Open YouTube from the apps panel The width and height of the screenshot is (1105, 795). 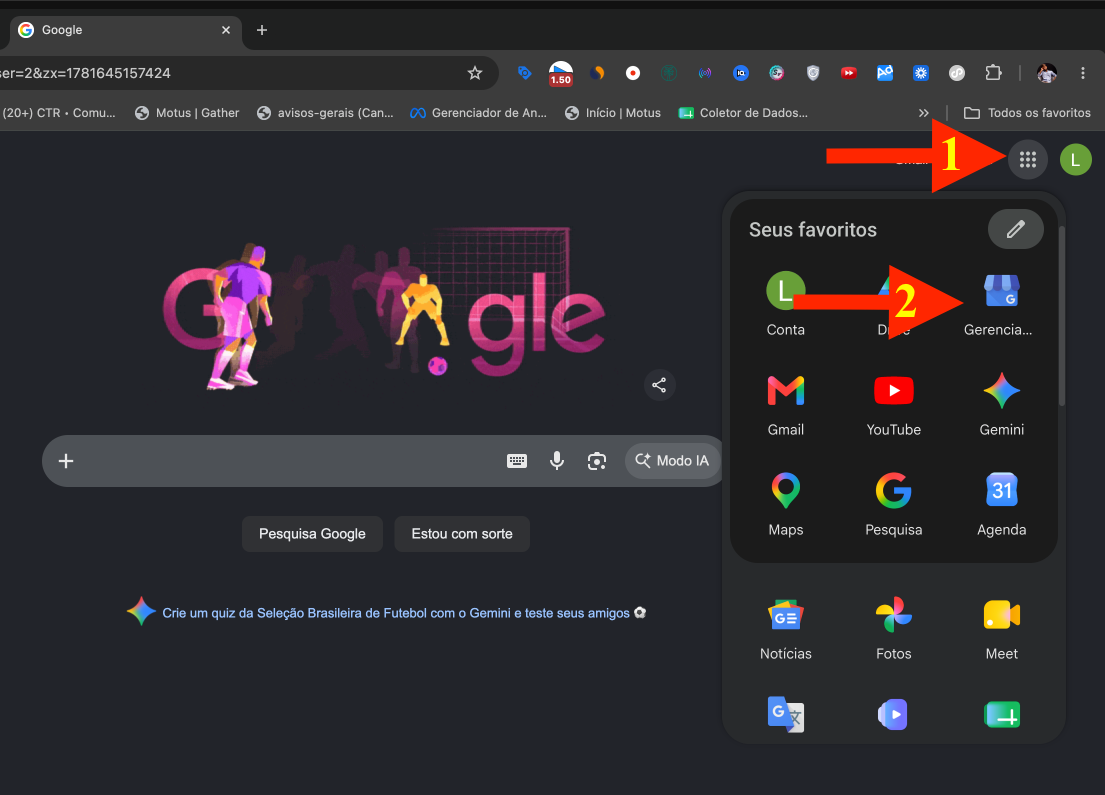click(x=893, y=405)
